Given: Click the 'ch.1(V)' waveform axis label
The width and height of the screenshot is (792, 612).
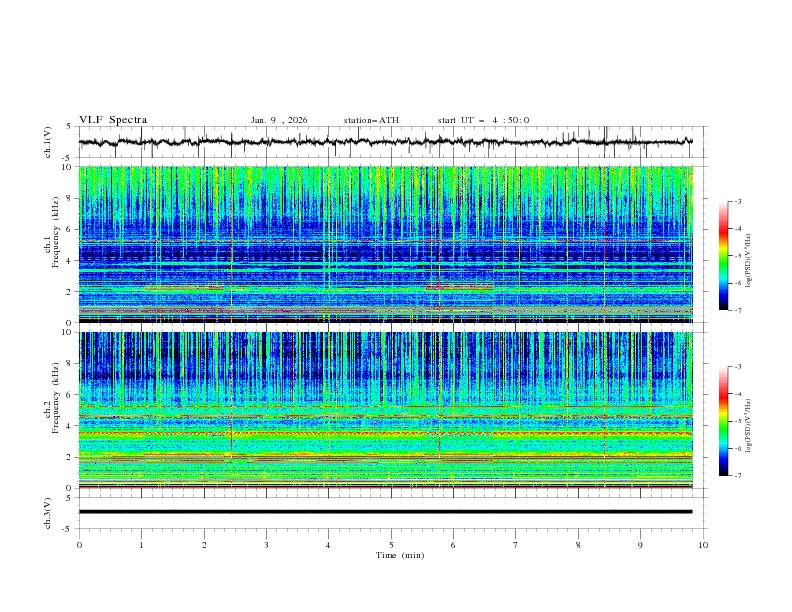Looking at the screenshot, I should (x=48, y=142).
